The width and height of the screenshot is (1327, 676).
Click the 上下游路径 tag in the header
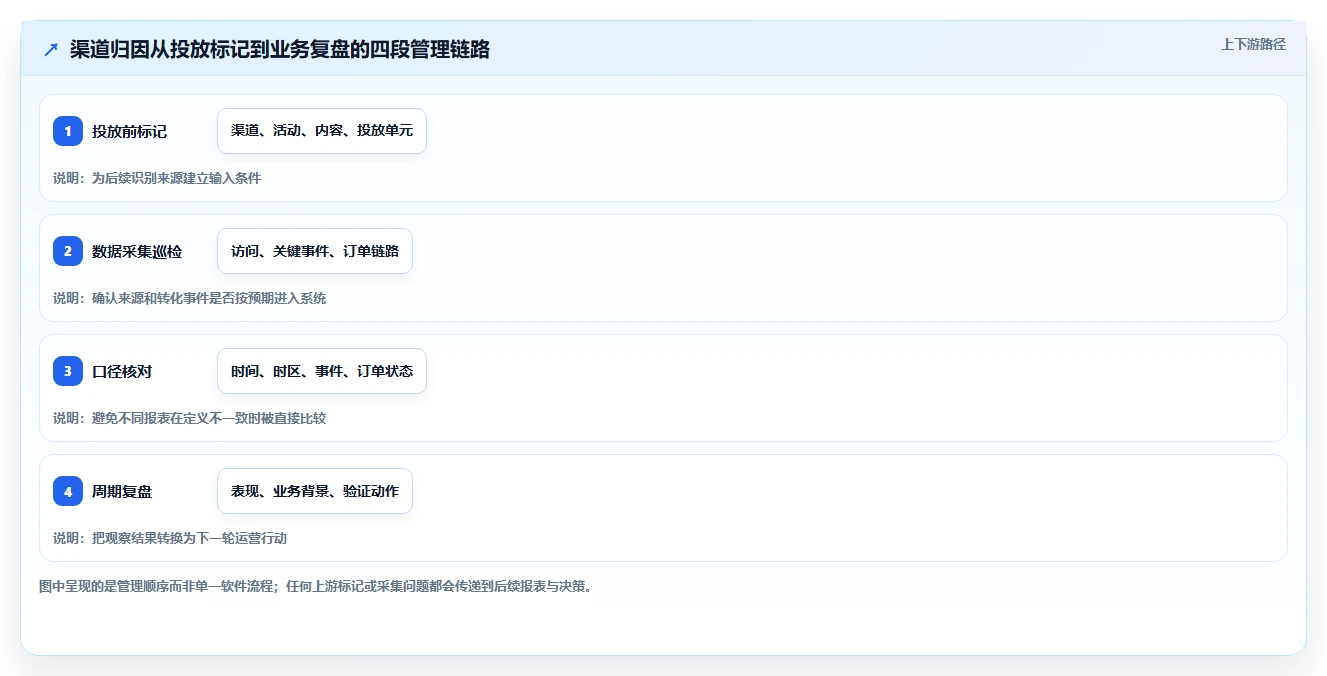1253,44
